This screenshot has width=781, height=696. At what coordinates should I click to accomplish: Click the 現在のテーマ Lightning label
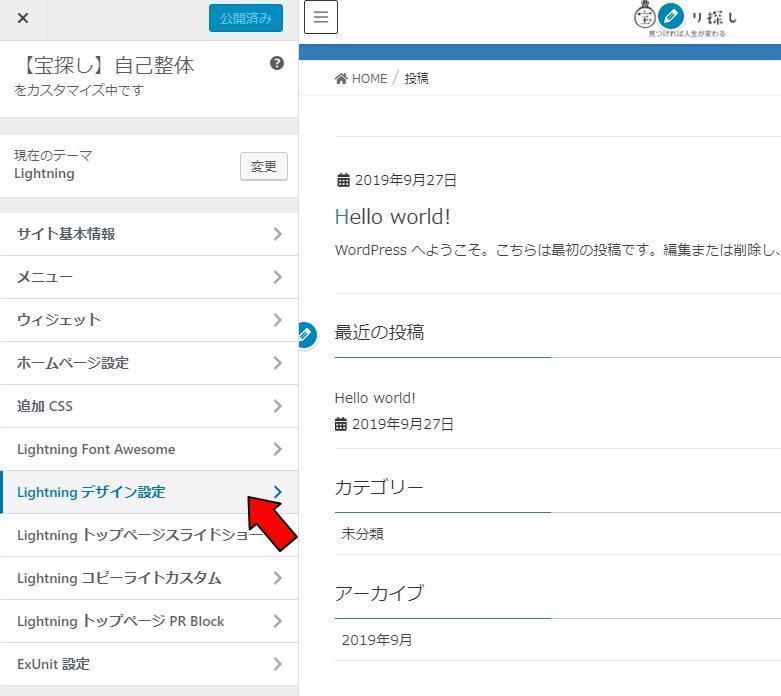pyautogui.click(x=53, y=165)
